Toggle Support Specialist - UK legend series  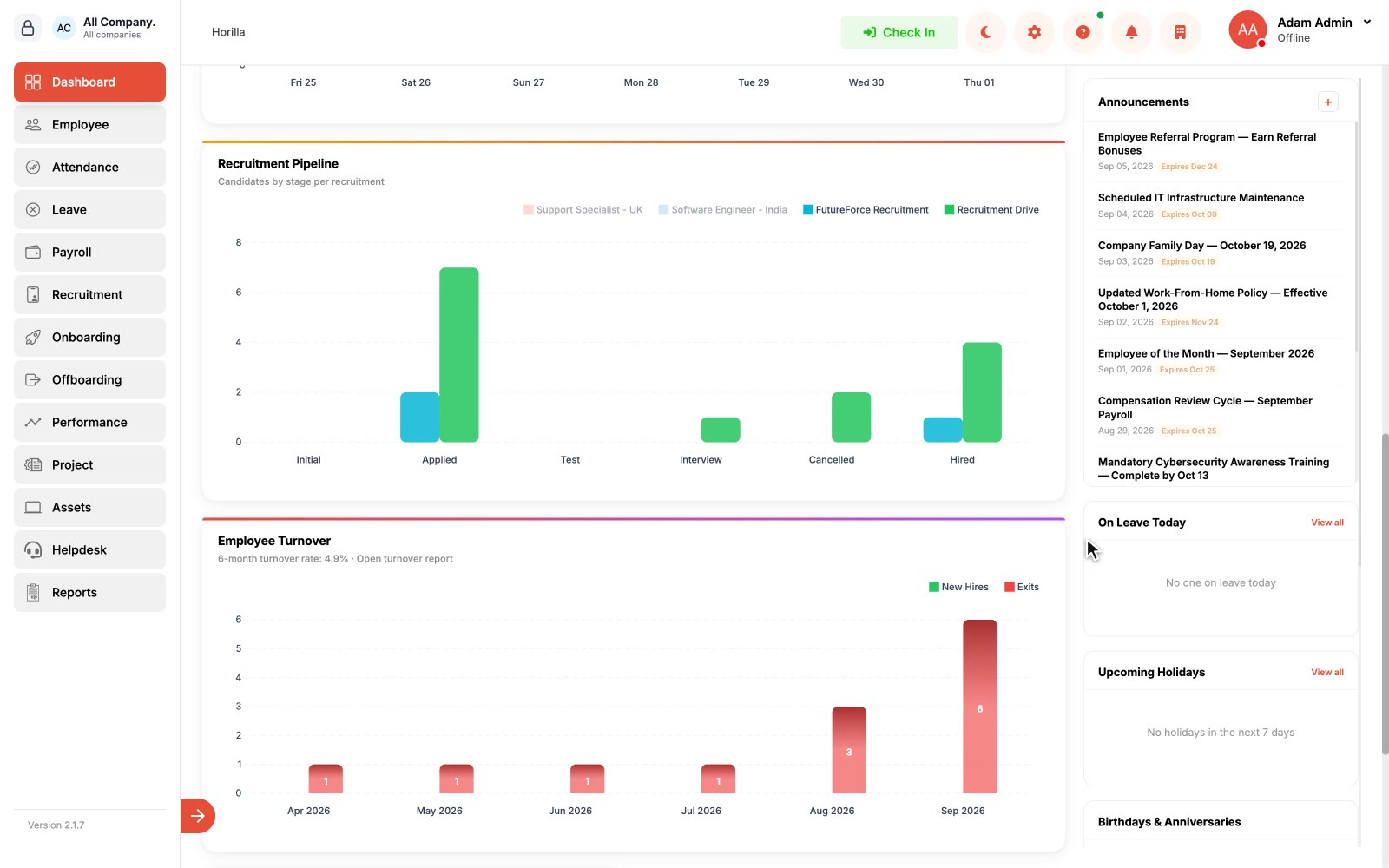(x=583, y=210)
